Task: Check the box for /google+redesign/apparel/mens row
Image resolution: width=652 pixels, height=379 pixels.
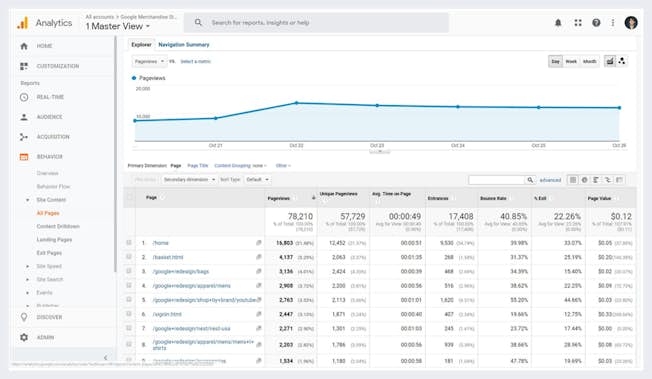Action: click(129, 285)
